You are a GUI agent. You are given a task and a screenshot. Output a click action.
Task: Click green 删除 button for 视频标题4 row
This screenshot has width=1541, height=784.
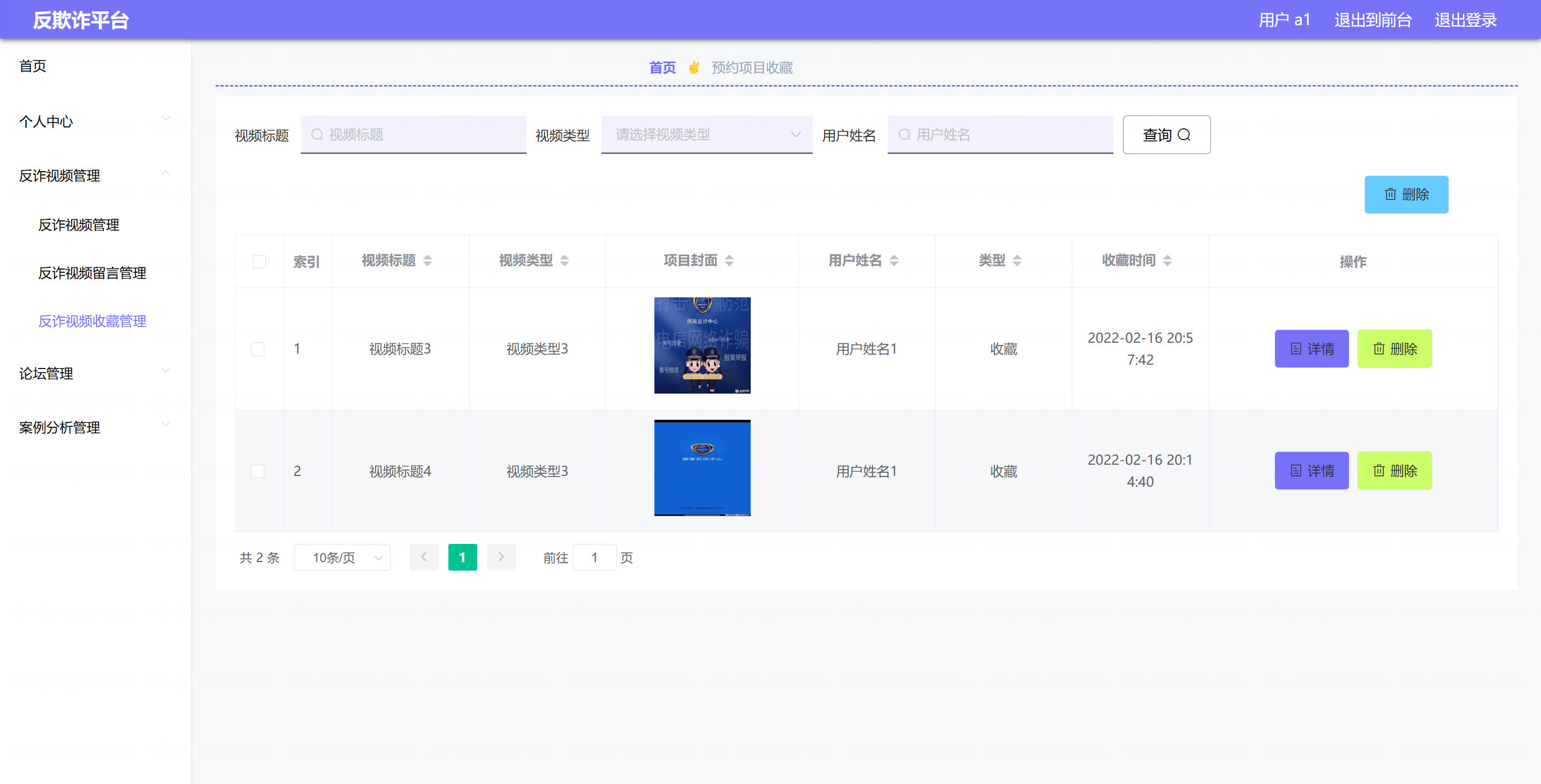click(x=1394, y=471)
